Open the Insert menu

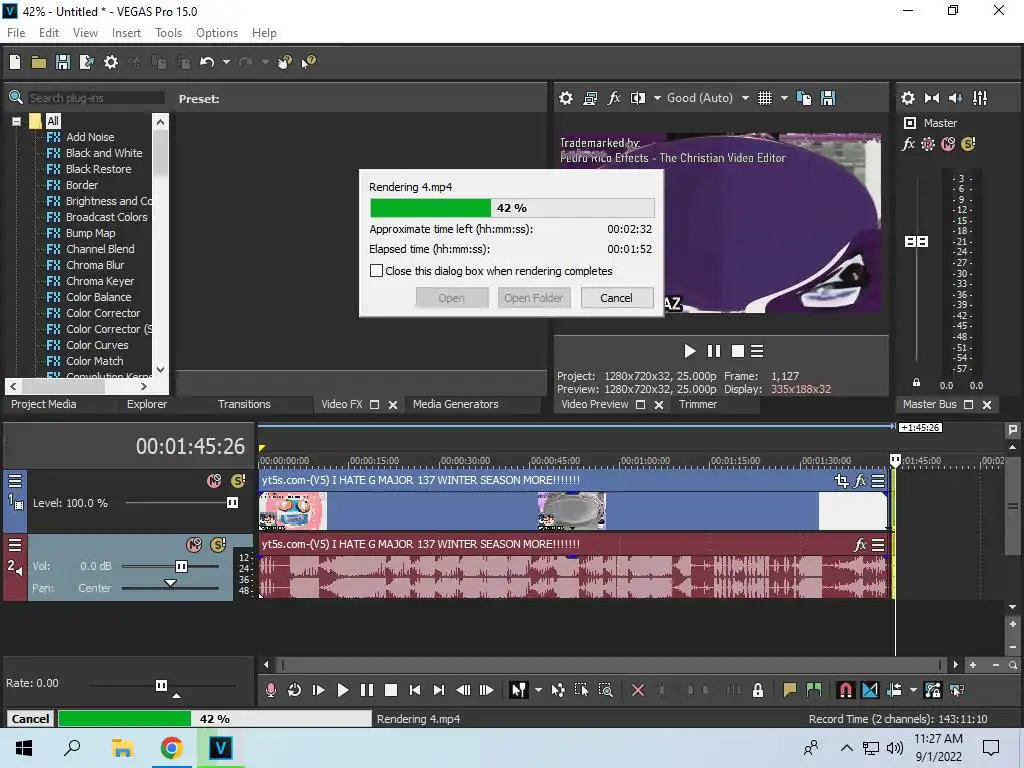click(x=126, y=33)
